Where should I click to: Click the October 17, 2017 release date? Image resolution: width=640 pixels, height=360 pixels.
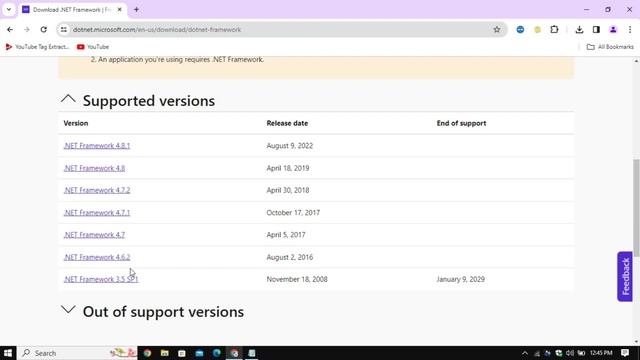pos(293,213)
